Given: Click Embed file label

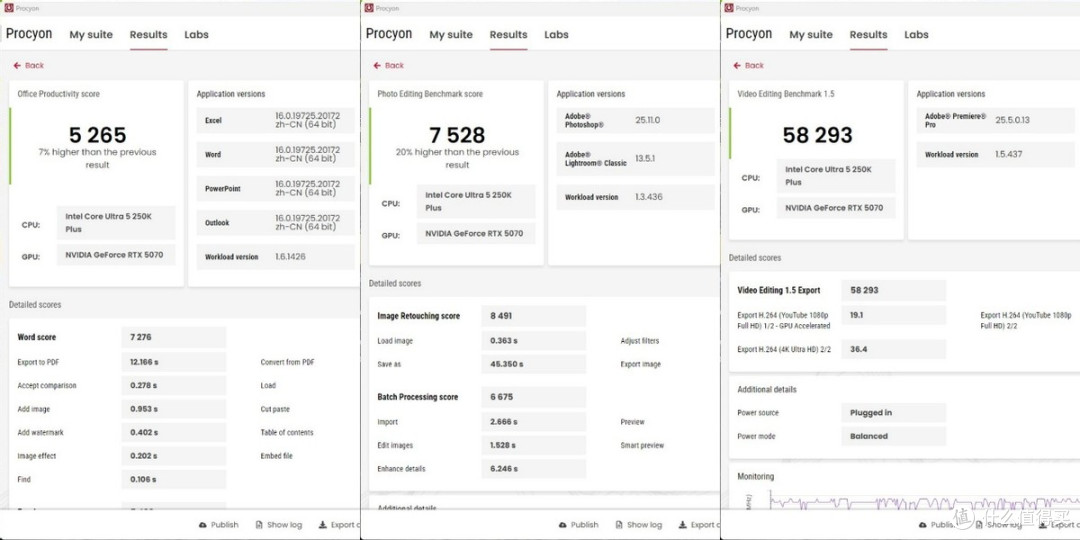Looking at the screenshot, I should click(x=276, y=456).
